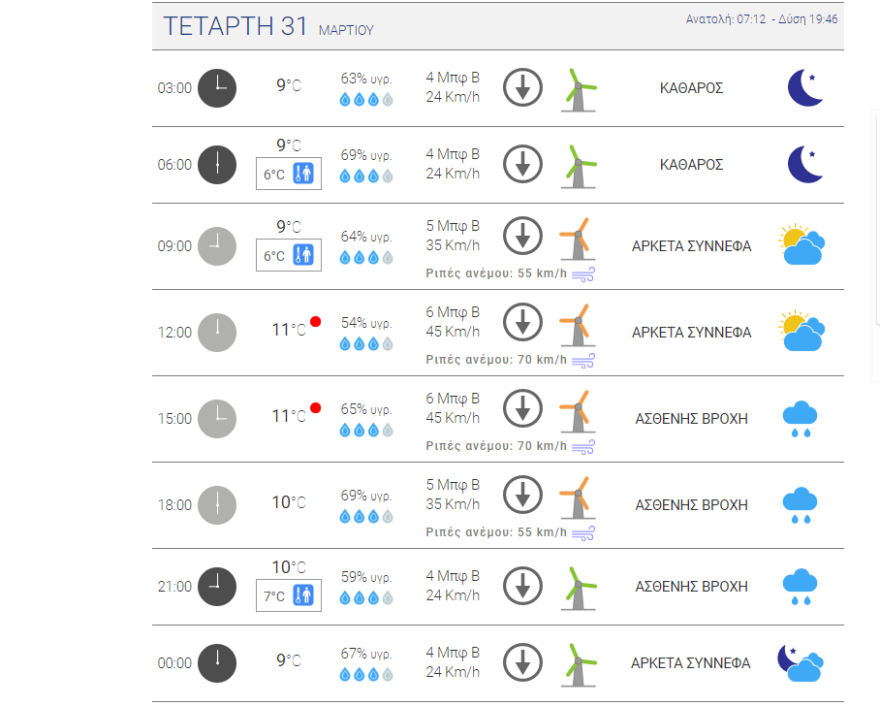880x706 pixels.
Task: Click the clock icon for 03:00
Action: [x=217, y=88]
